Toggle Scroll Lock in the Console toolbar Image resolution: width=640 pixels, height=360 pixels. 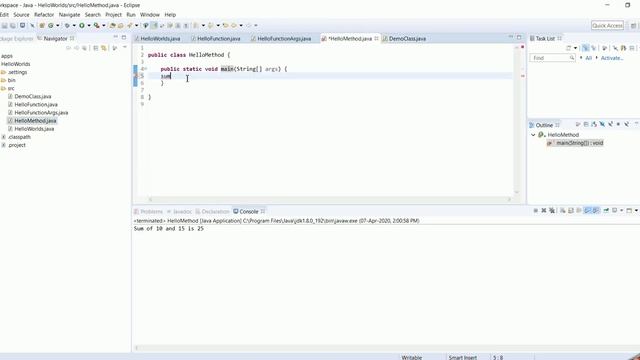click(x=571, y=211)
